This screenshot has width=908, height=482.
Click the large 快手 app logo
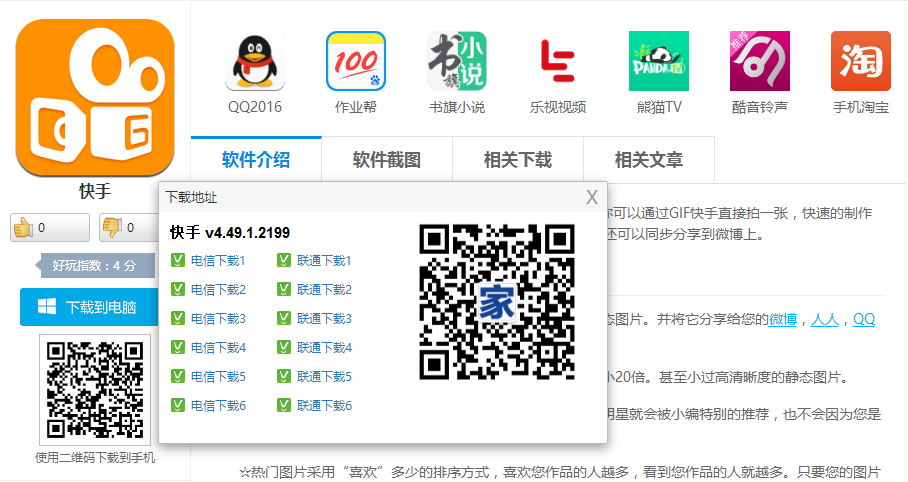pyautogui.click(x=94, y=98)
